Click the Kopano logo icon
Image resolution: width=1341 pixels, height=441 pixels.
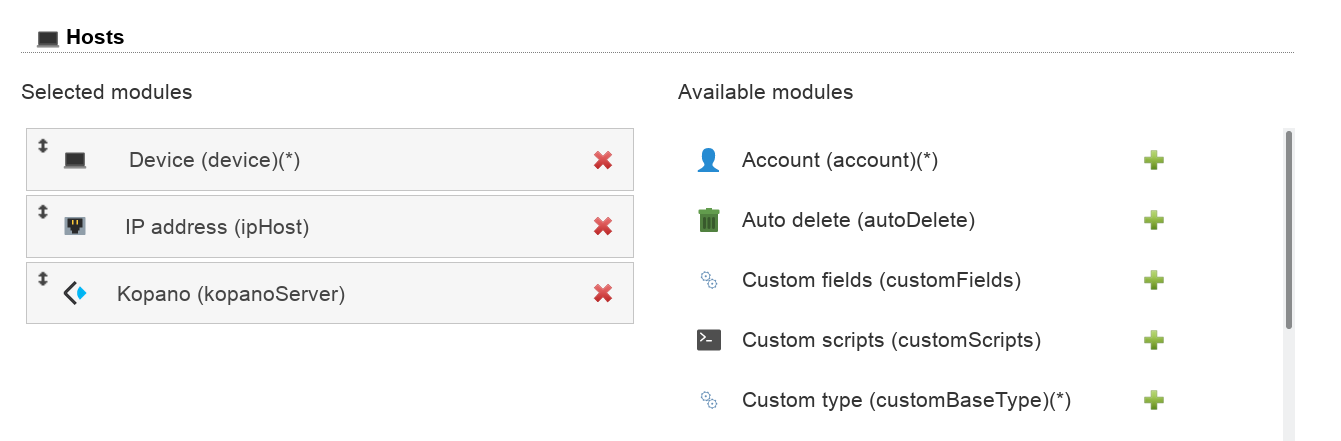point(75,294)
